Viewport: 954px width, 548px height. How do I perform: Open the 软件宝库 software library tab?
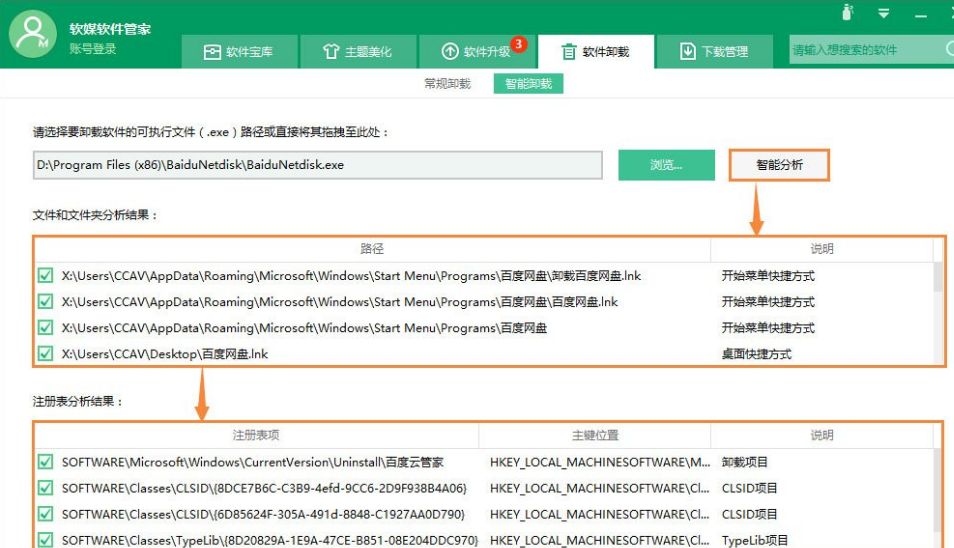[x=238, y=51]
